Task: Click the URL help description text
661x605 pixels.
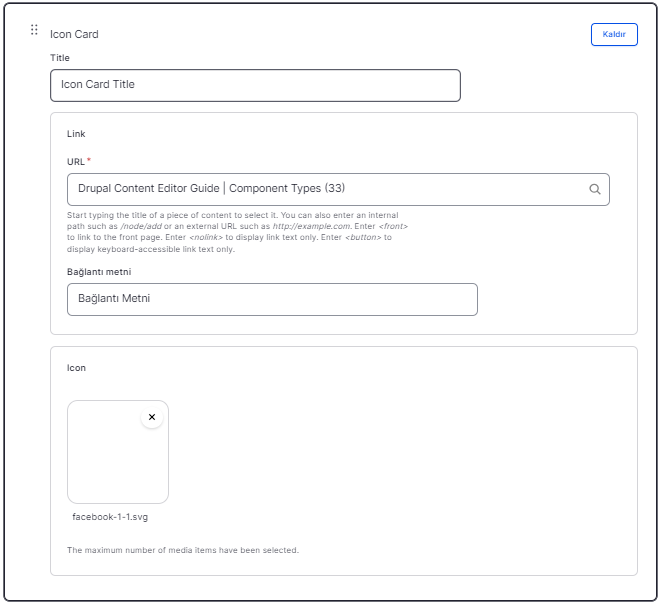Action: coord(237,232)
